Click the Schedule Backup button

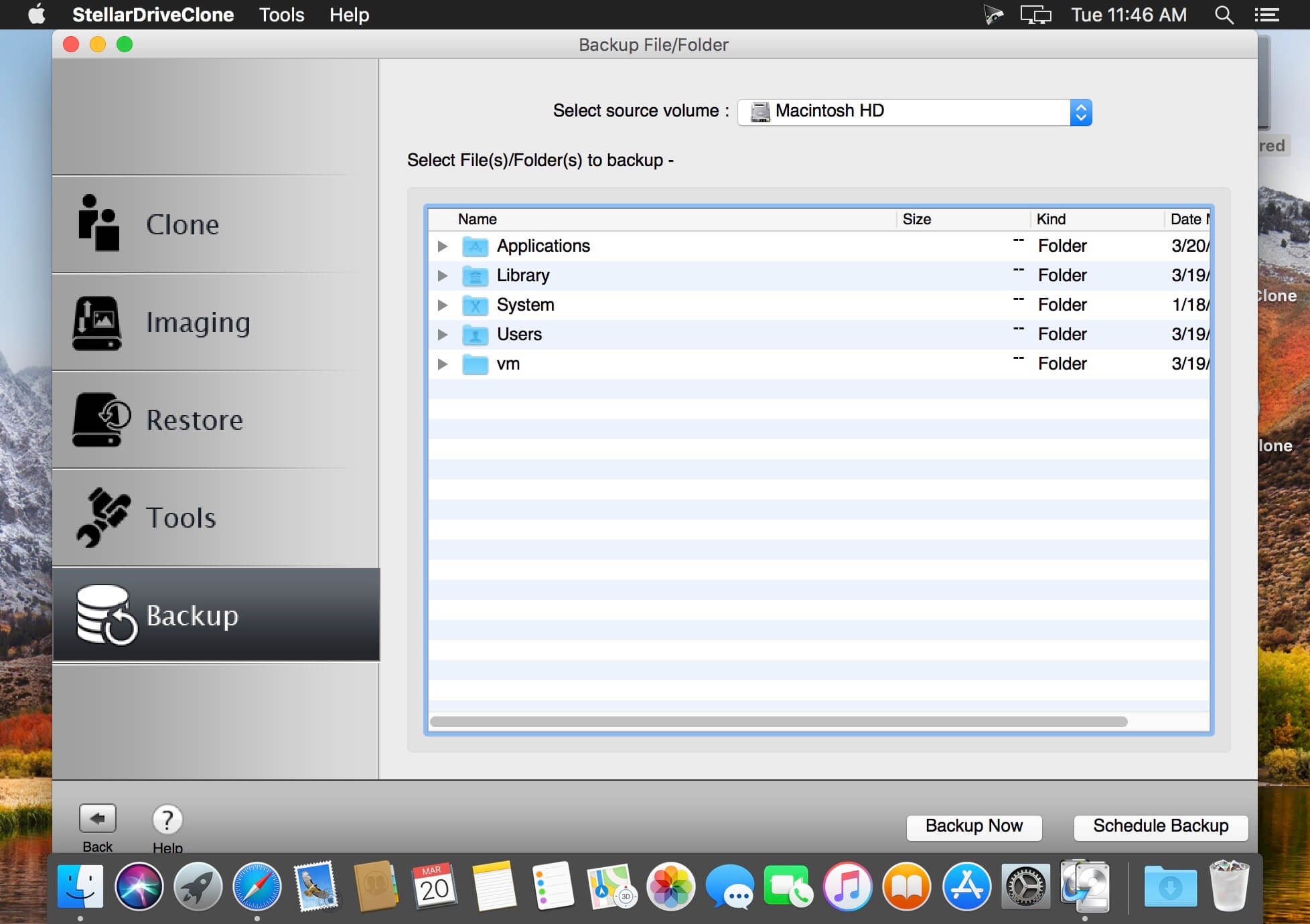tap(1161, 826)
